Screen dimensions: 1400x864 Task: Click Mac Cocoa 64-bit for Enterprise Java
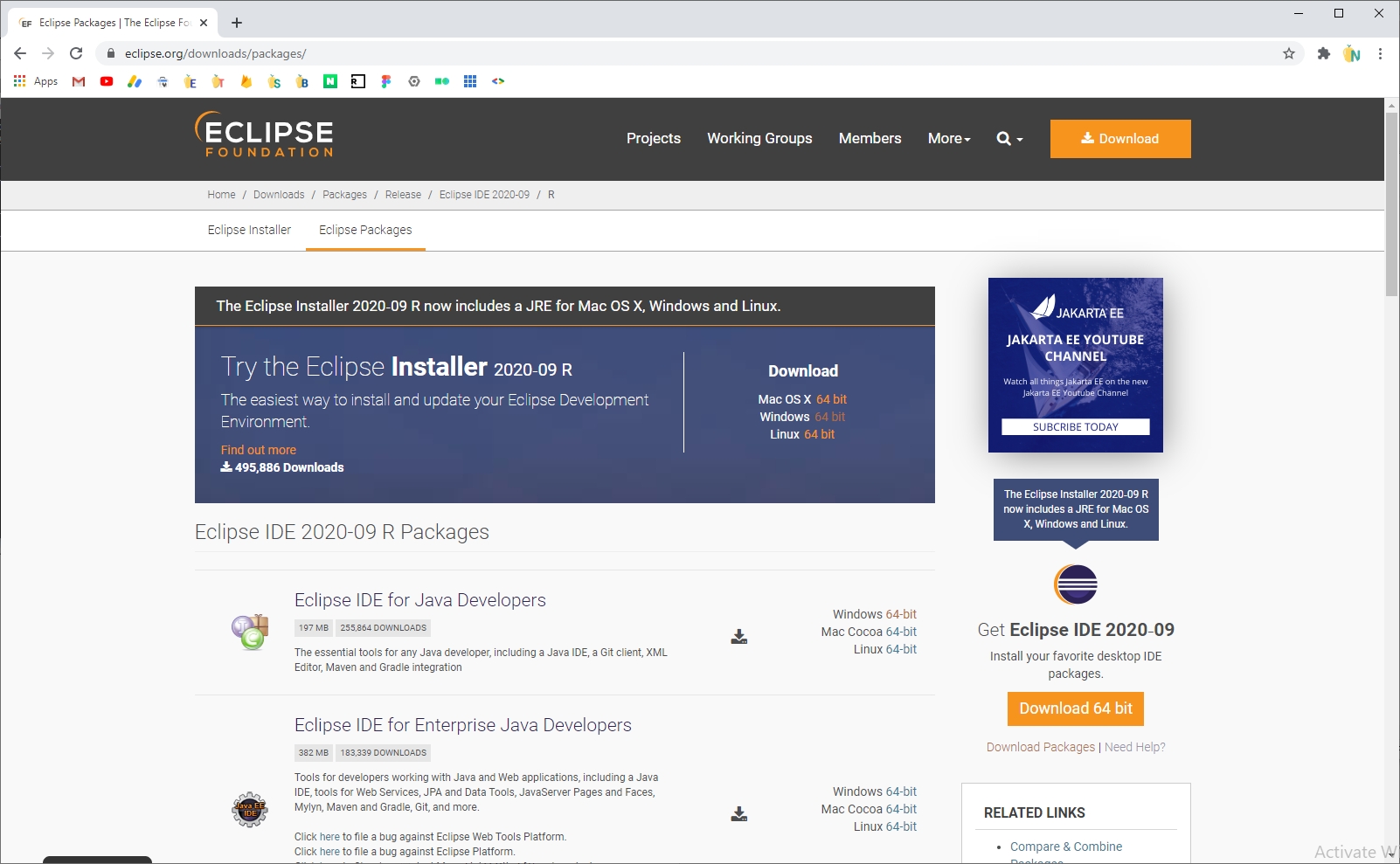[x=901, y=809]
